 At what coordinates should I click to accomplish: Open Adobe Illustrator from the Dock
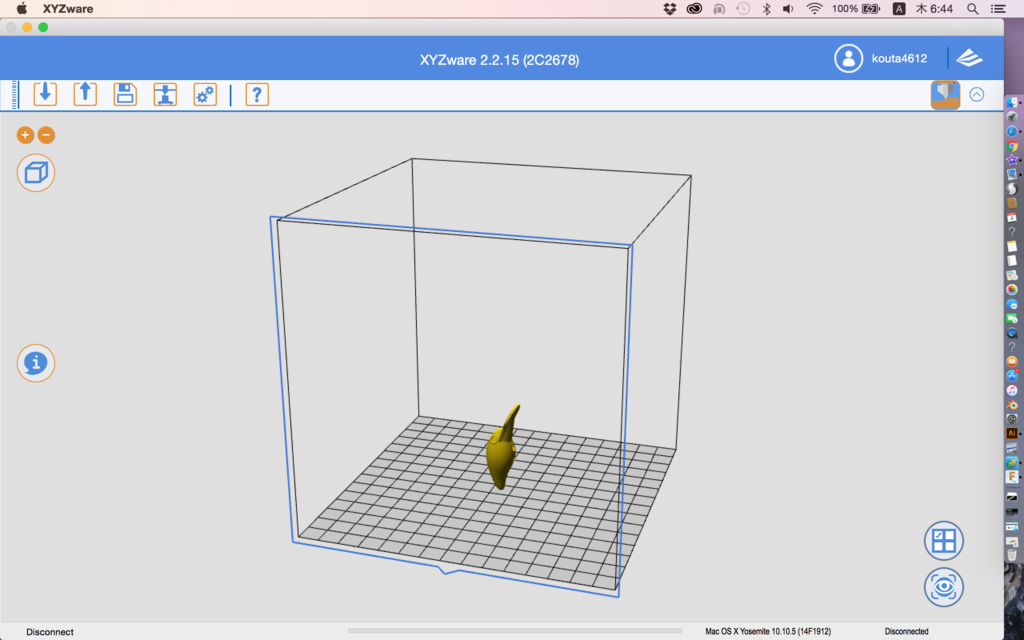tap(1012, 433)
